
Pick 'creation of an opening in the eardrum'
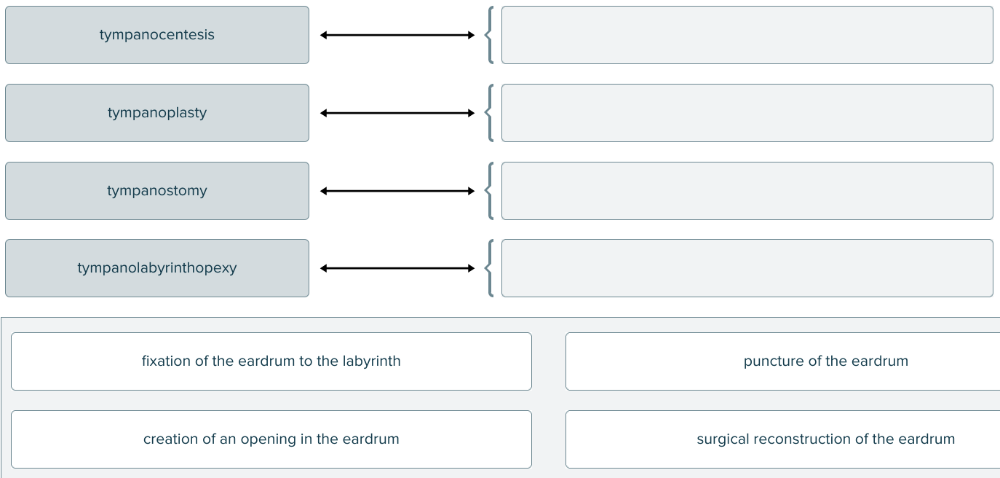(271, 439)
